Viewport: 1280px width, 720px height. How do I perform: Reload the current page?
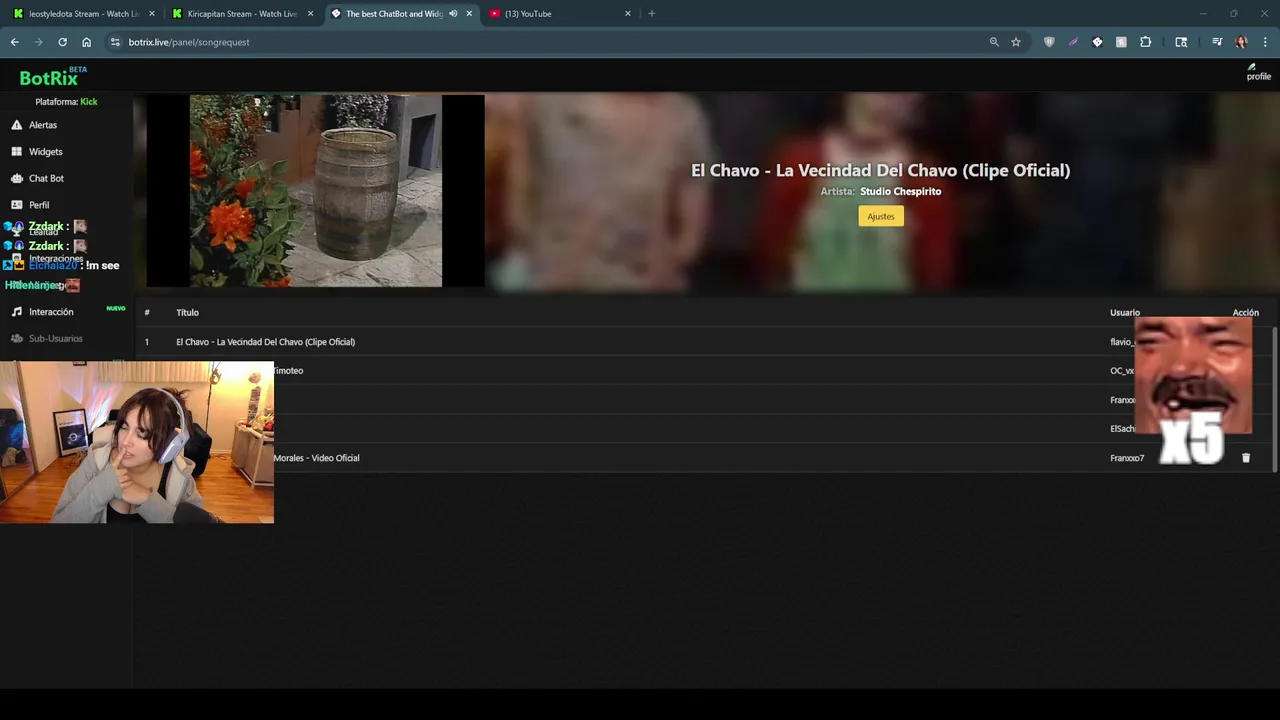click(62, 42)
